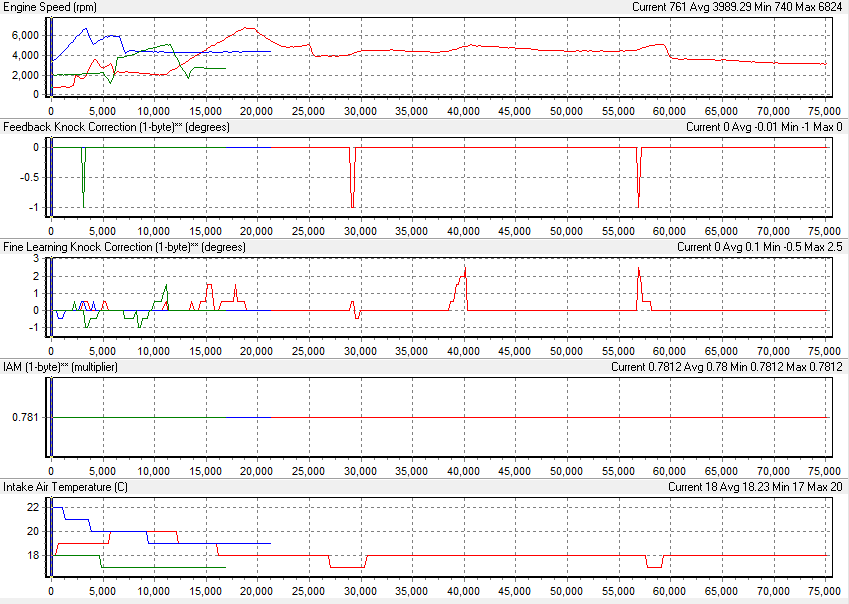Click the IAM statistics readout text
Viewport: 849px width, 604px height.
coord(724,367)
